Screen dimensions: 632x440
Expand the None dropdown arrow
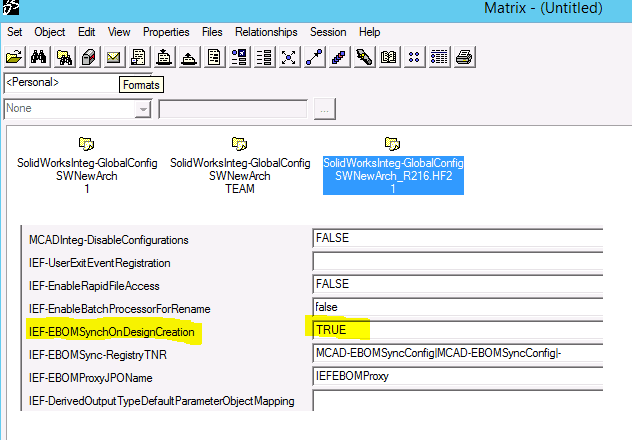point(143,109)
